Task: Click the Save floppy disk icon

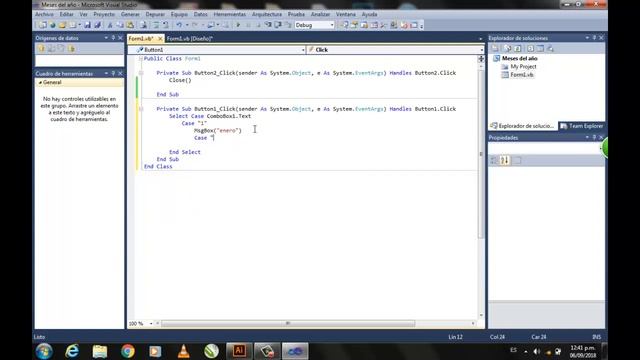Action: (87, 25)
